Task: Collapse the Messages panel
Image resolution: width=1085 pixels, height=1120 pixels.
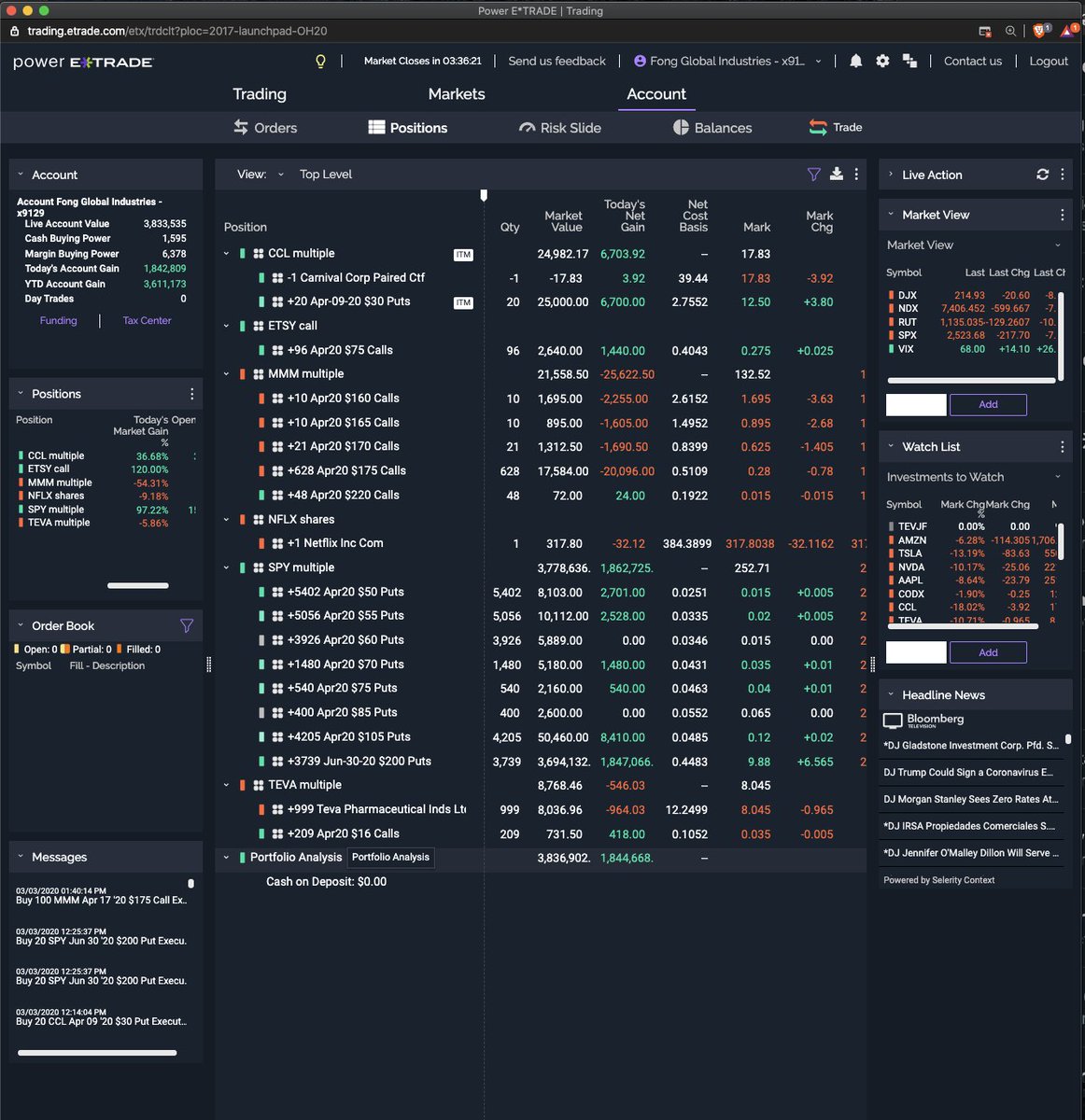Action: (x=21, y=857)
